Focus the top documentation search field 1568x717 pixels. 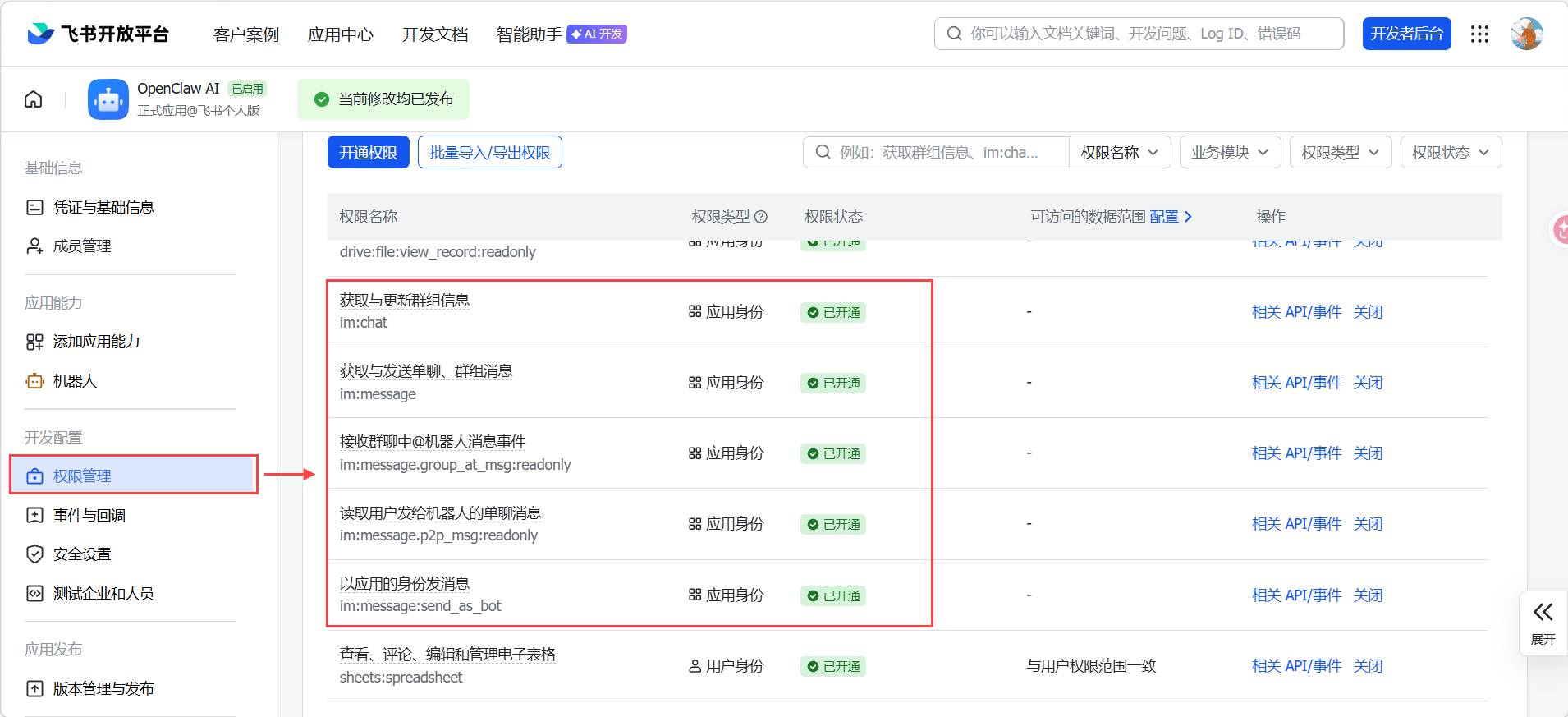1139,34
